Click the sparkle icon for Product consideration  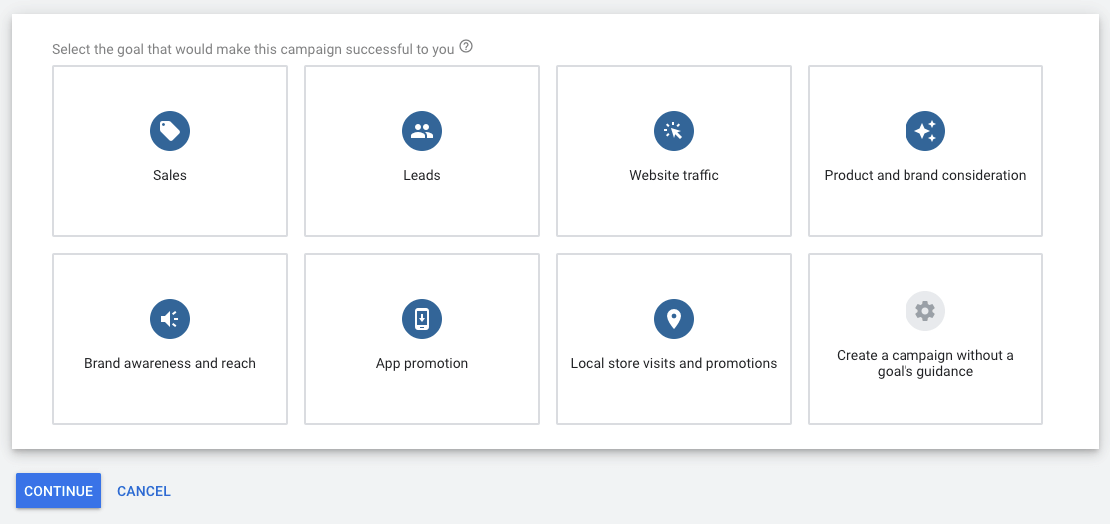[925, 131]
